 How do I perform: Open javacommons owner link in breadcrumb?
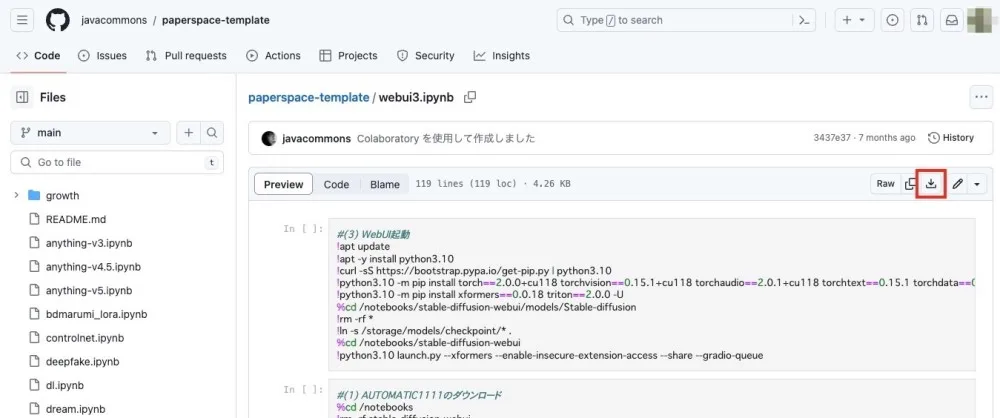coord(114,20)
